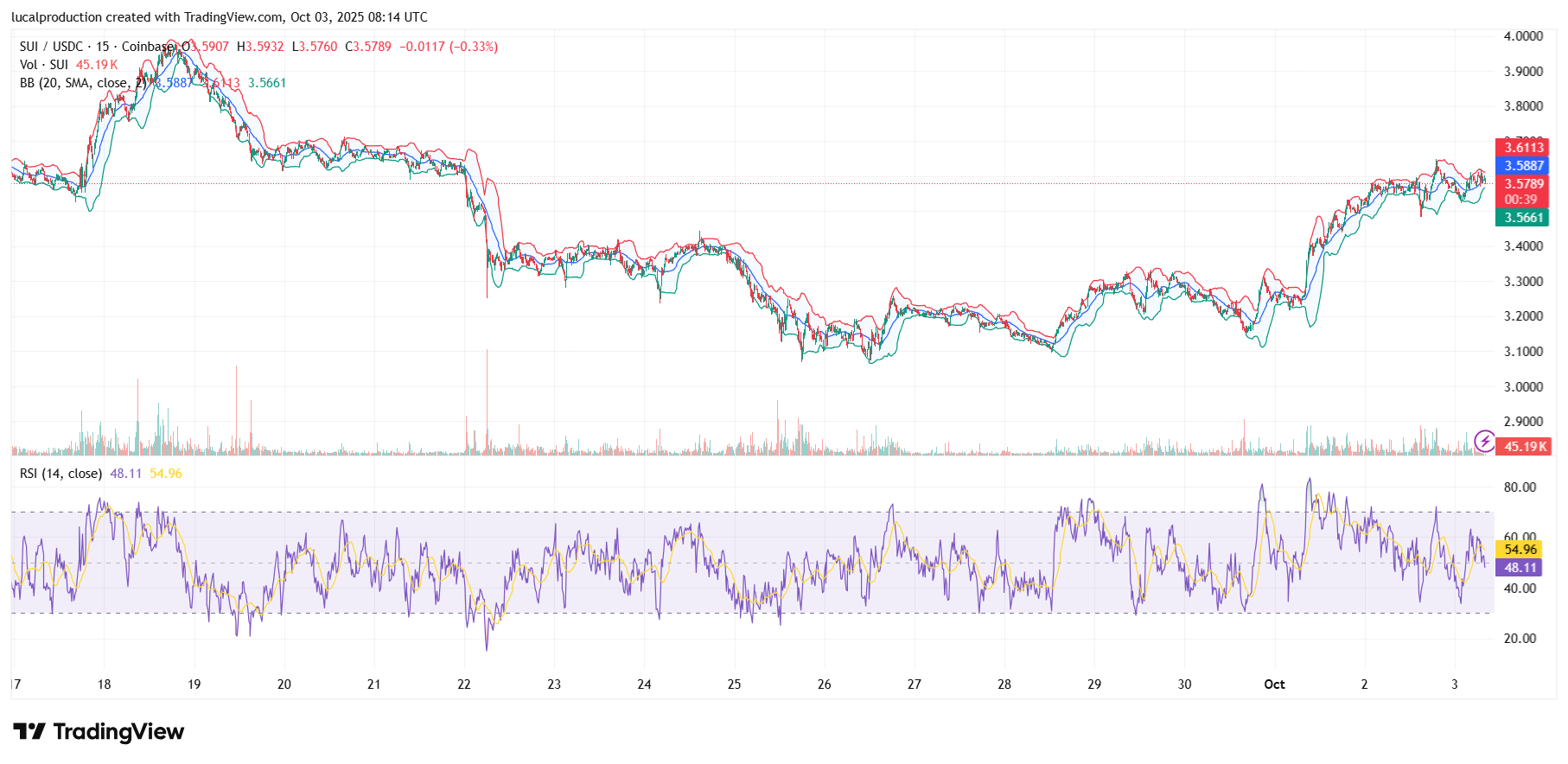Click the 80.00 level on RSI scale
Screen dimensions: 1568x764
point(1520,487)
